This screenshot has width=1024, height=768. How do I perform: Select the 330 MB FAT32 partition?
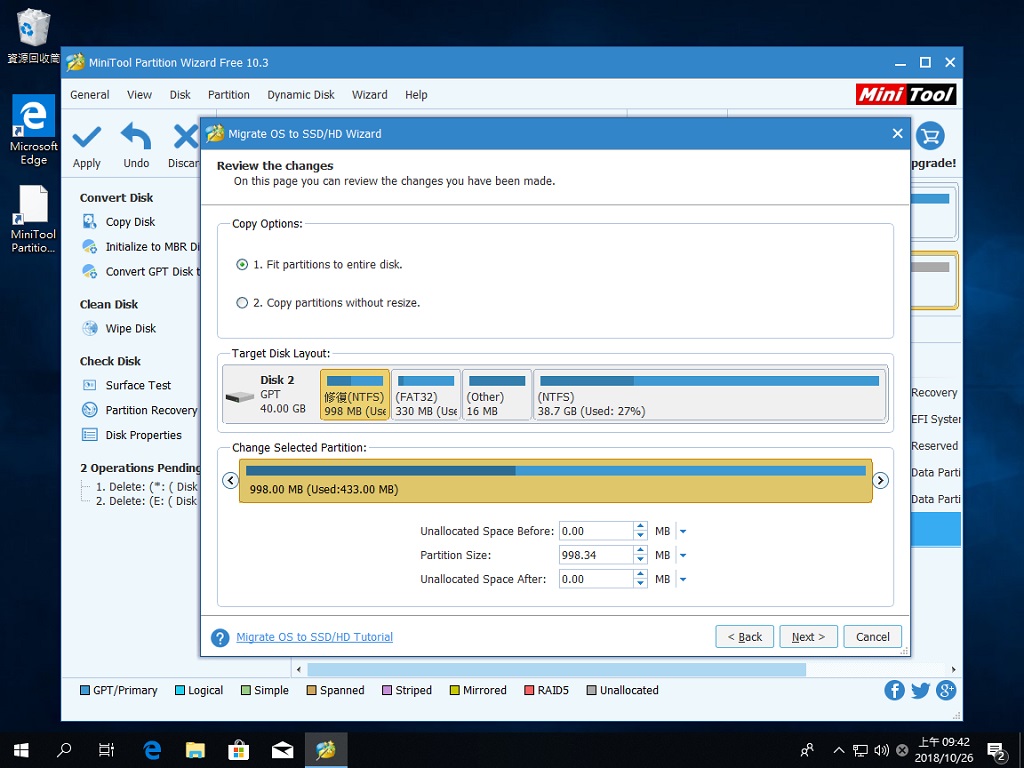pos(426,395)
